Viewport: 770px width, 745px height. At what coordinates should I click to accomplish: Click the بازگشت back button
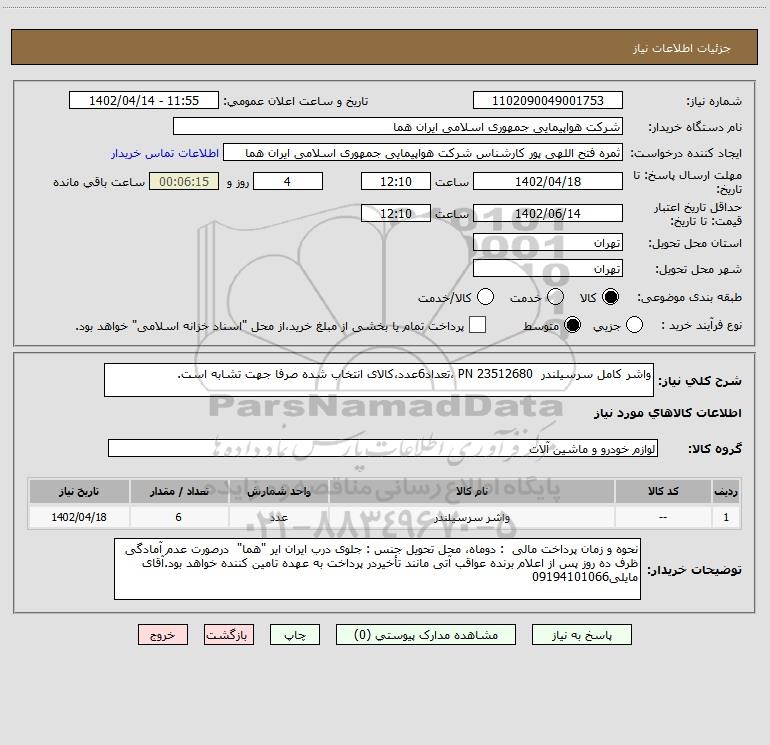pyautogui.click(x=229, y=635)
